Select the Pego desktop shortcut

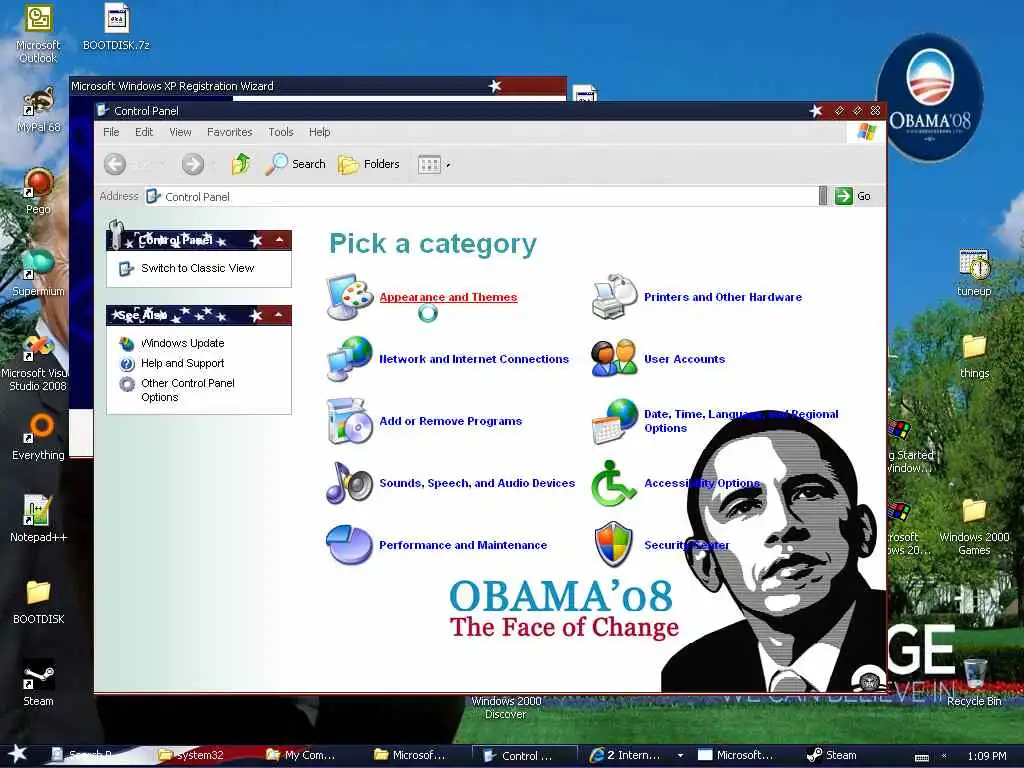coord(38,191)
